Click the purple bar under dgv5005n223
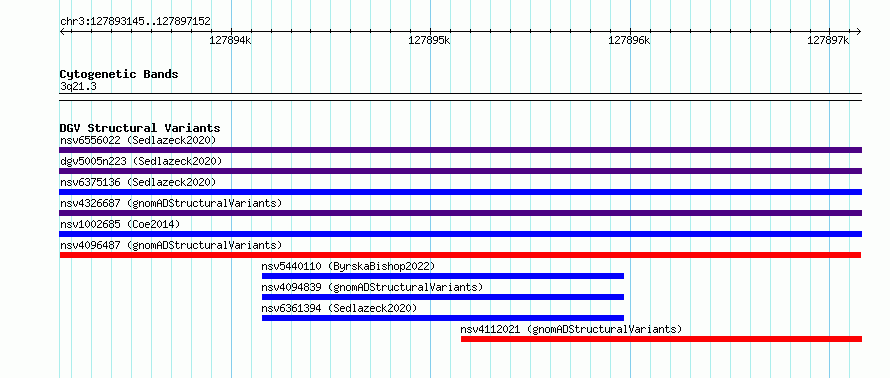Image resolution: width=890 pixels, height=378 pixels. pos(460,171)
